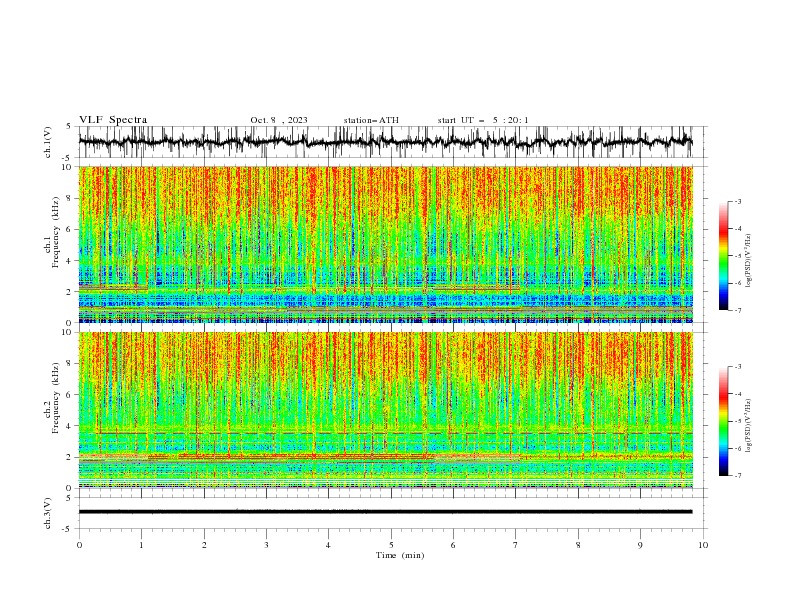Viewport: 792px width, 612px height.
Task: Click time axis tick label "1"
Action: (x=141, y=545)
